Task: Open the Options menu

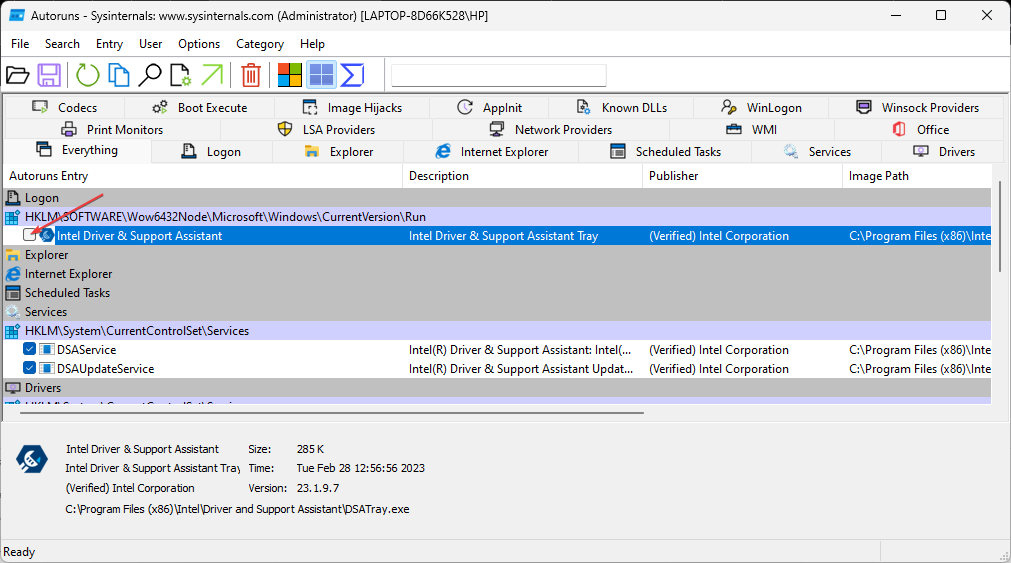Action: click(199, 44)
